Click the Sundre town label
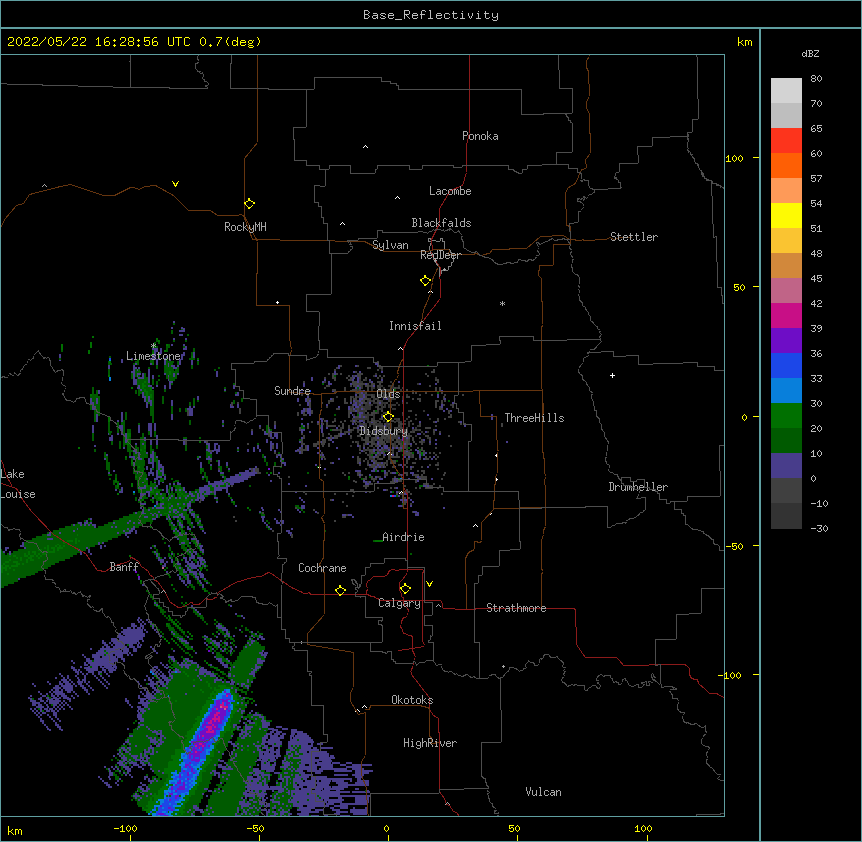The height and width of the screenshot is (842, 862). click(x=292, y=391)
